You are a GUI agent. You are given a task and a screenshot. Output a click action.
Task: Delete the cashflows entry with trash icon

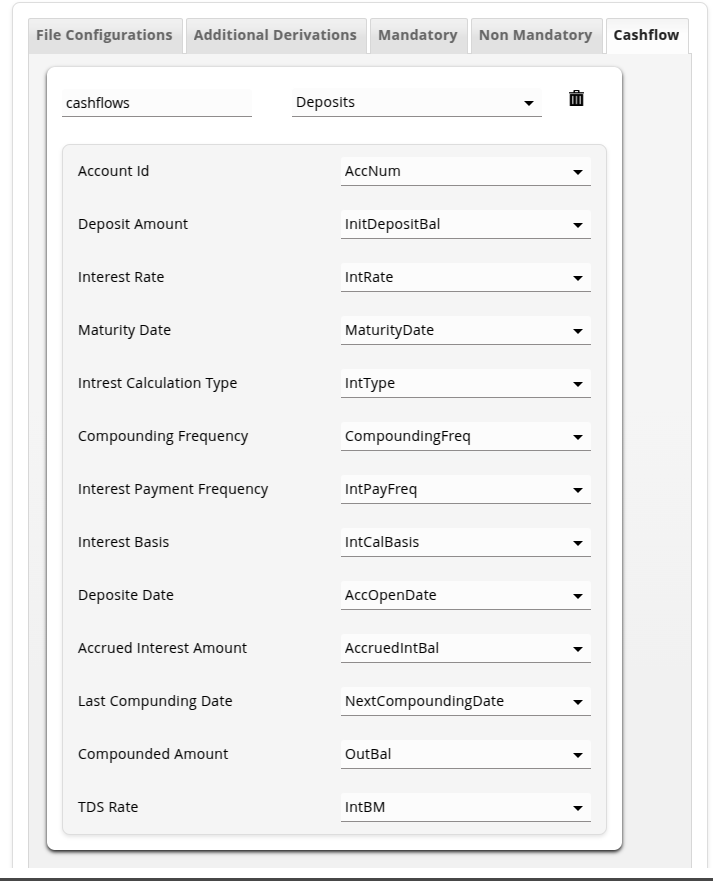click(576, 98)
